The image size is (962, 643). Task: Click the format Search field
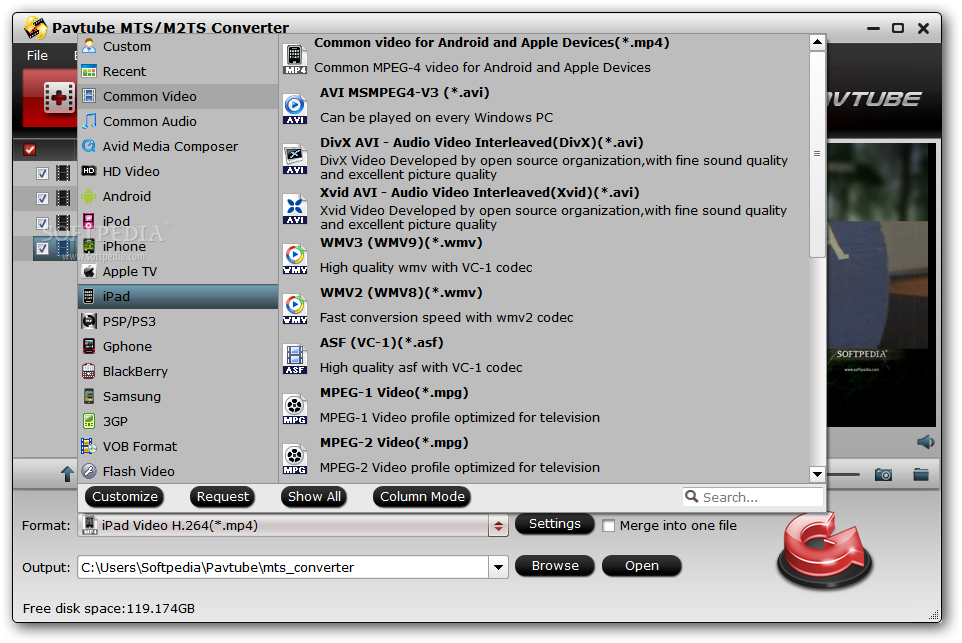(x=753, y=497)
